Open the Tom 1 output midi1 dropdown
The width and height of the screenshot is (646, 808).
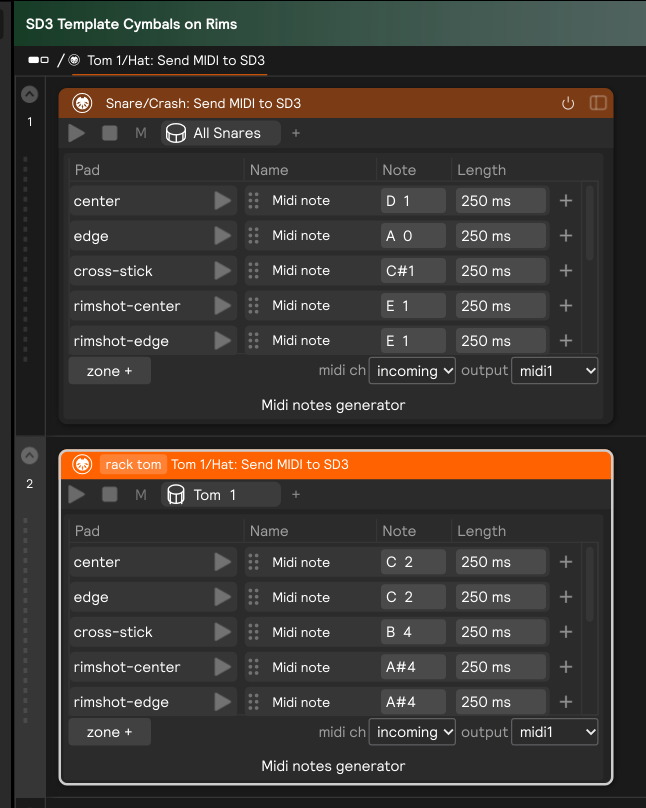(x=554, y=732)
